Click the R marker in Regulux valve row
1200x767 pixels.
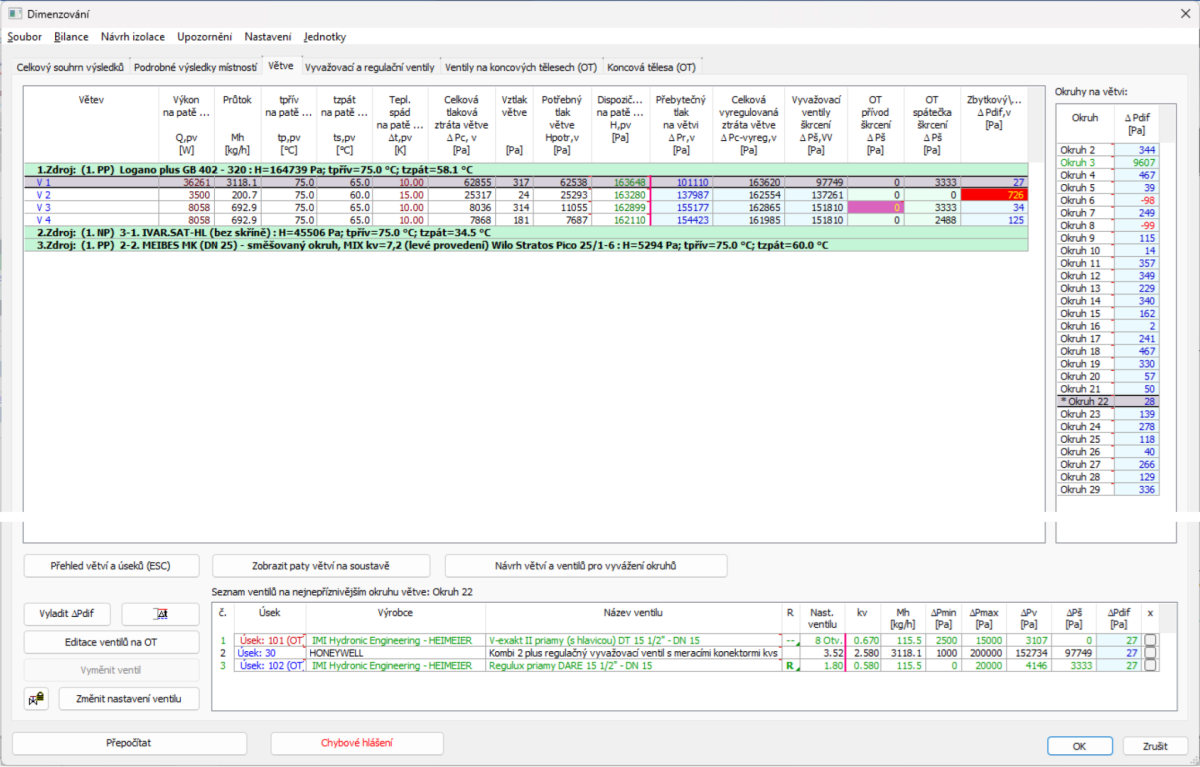point(789,666)
